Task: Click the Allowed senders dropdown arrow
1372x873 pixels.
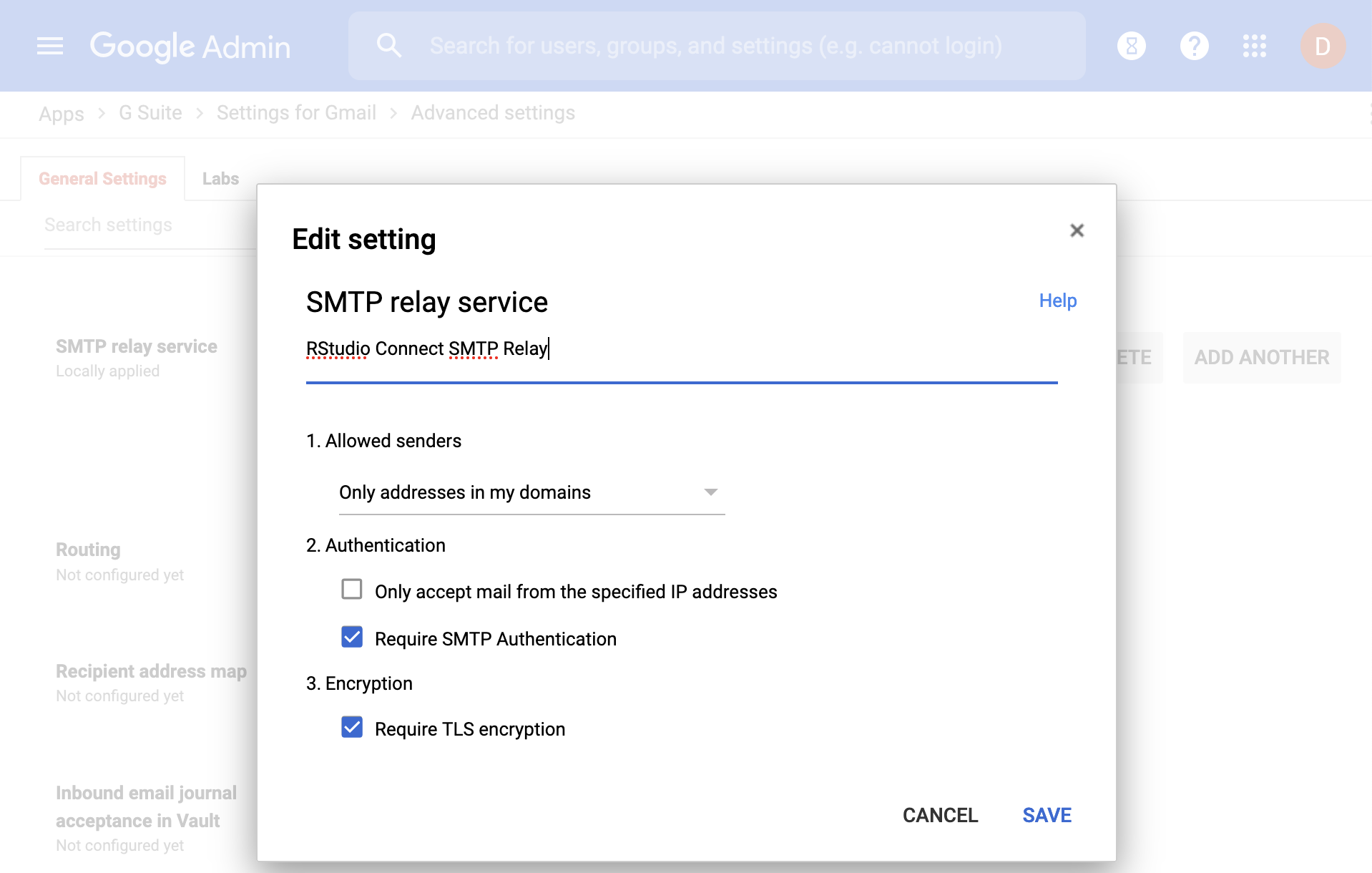Action: 710,492
